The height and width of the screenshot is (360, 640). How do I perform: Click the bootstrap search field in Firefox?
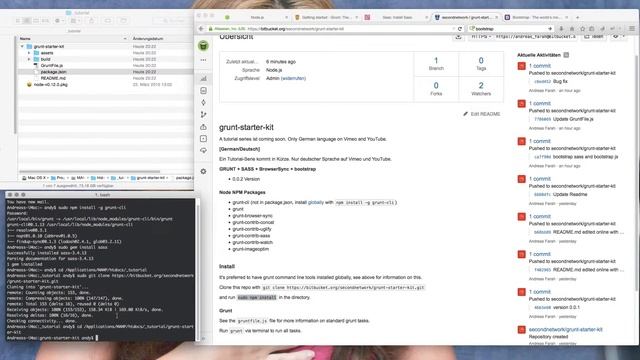[x=511, y=29]
